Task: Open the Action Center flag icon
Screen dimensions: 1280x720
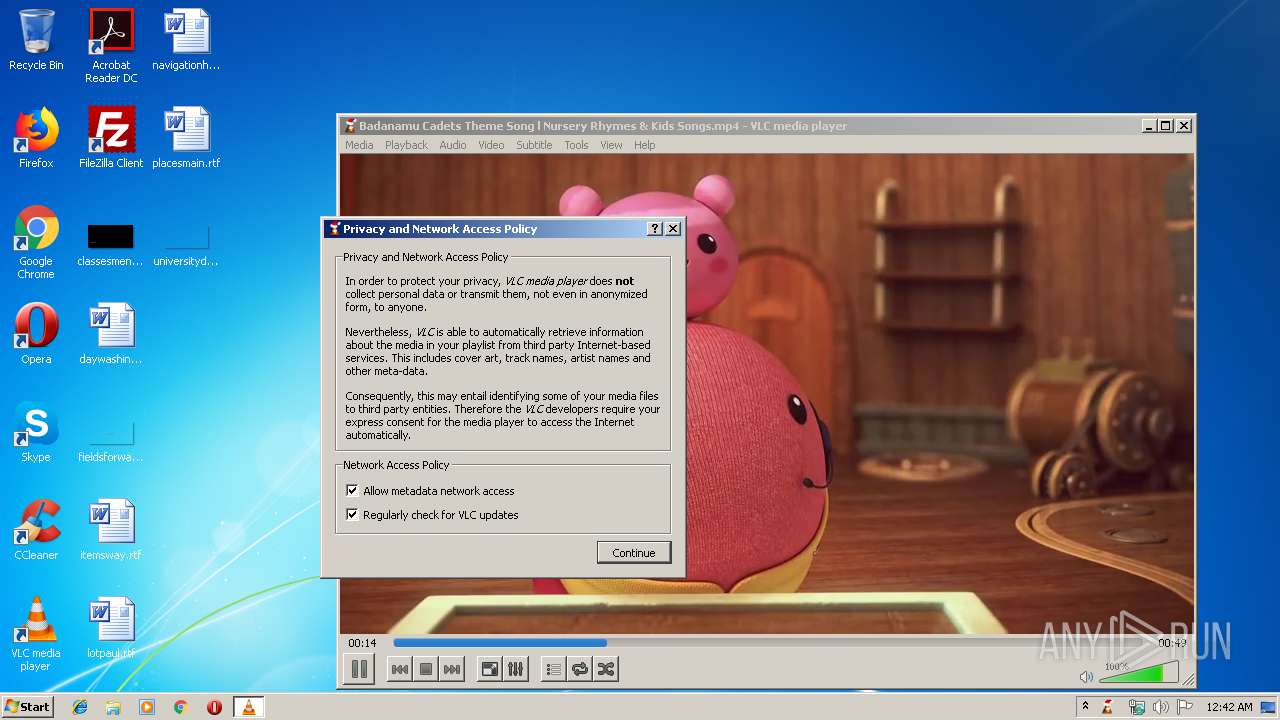Action: [x=1184, y=707]
